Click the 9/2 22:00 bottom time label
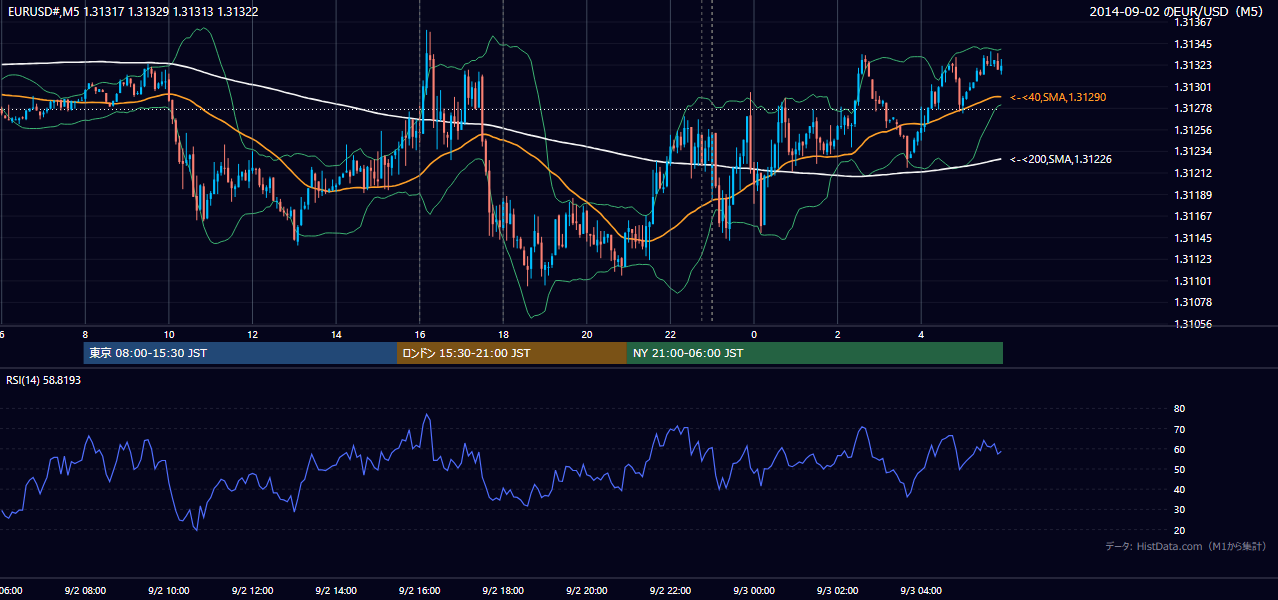The image size is (1278, 600). point(670,591)
